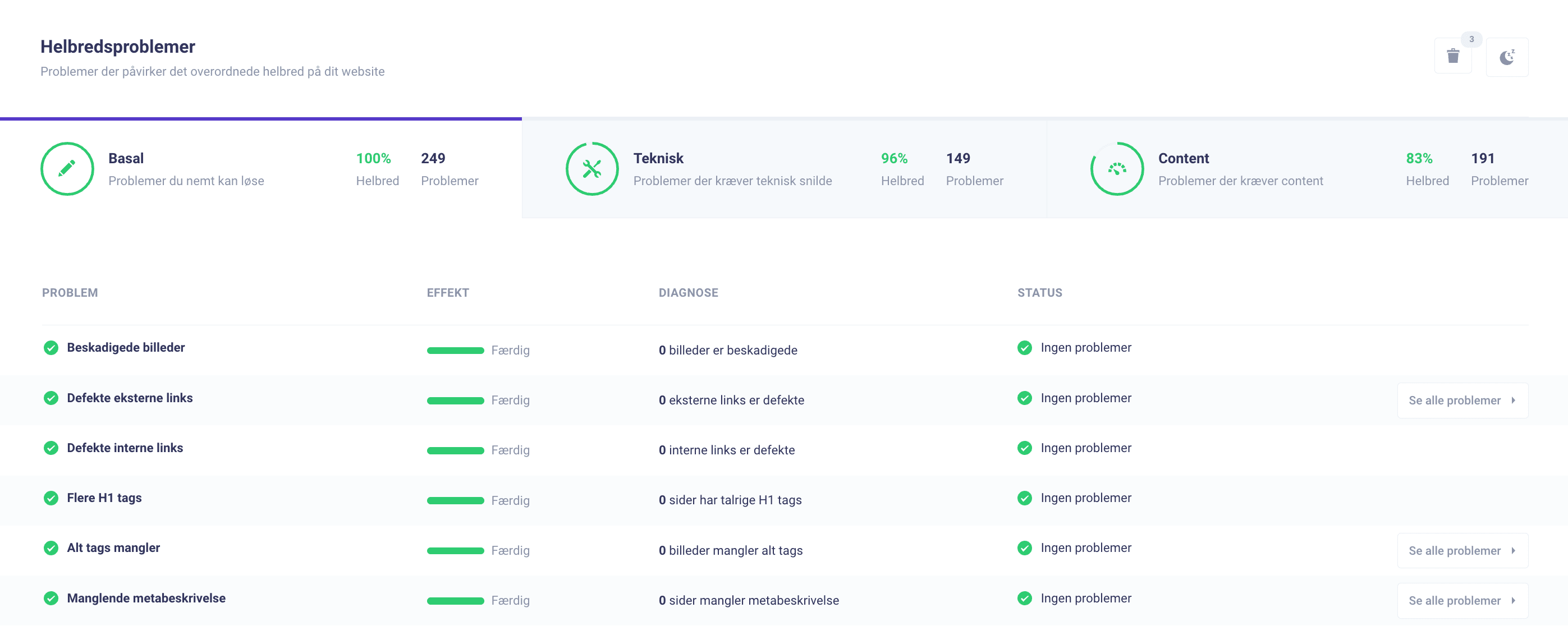The image size is (1568, 626).
Task: Click the Beskadigede billeder problem name
Action: click(126, 347)
